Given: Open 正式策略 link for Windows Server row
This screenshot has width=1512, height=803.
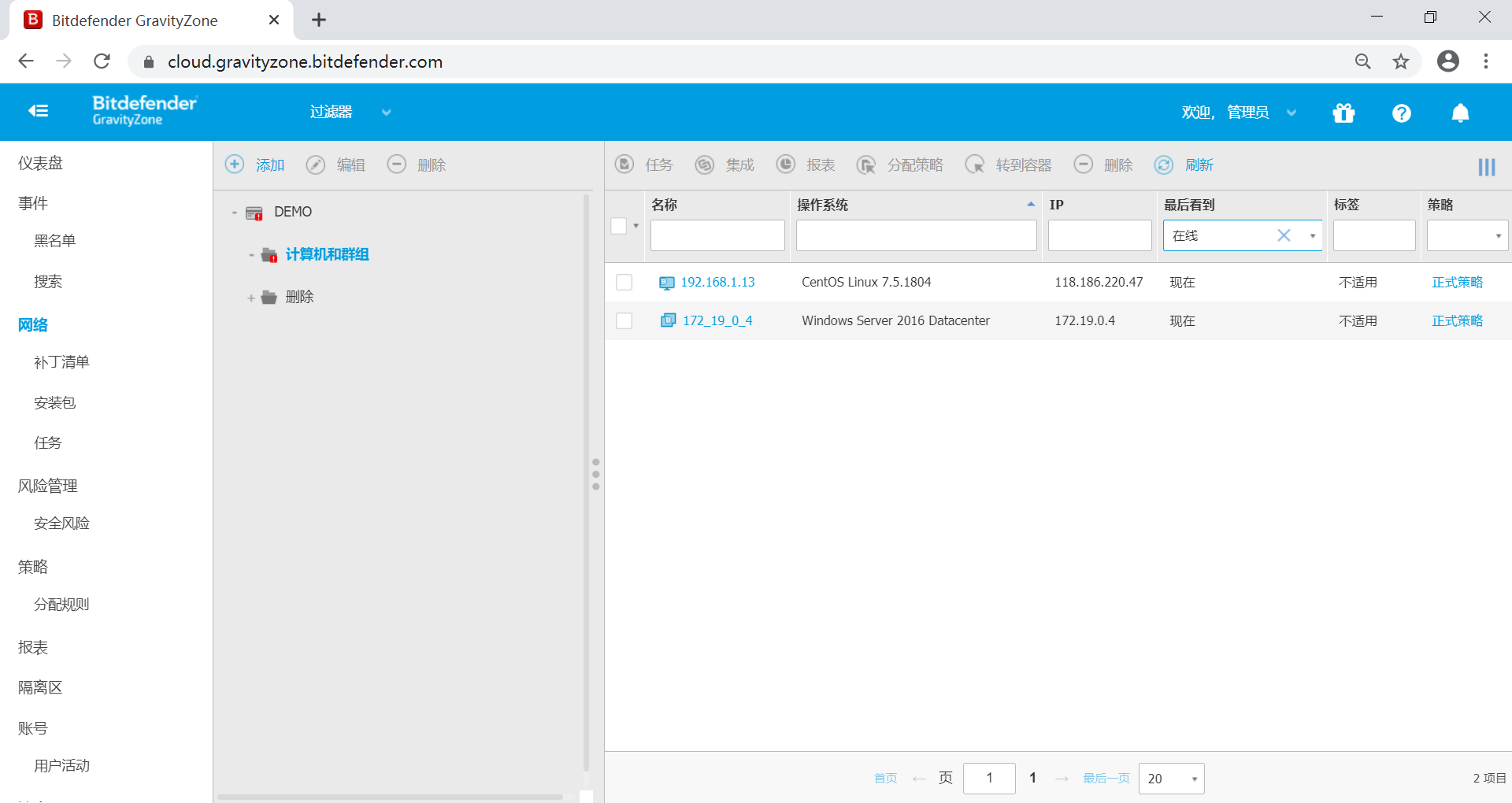Looking at the screenshot, I should click(x=1457, y=320).
